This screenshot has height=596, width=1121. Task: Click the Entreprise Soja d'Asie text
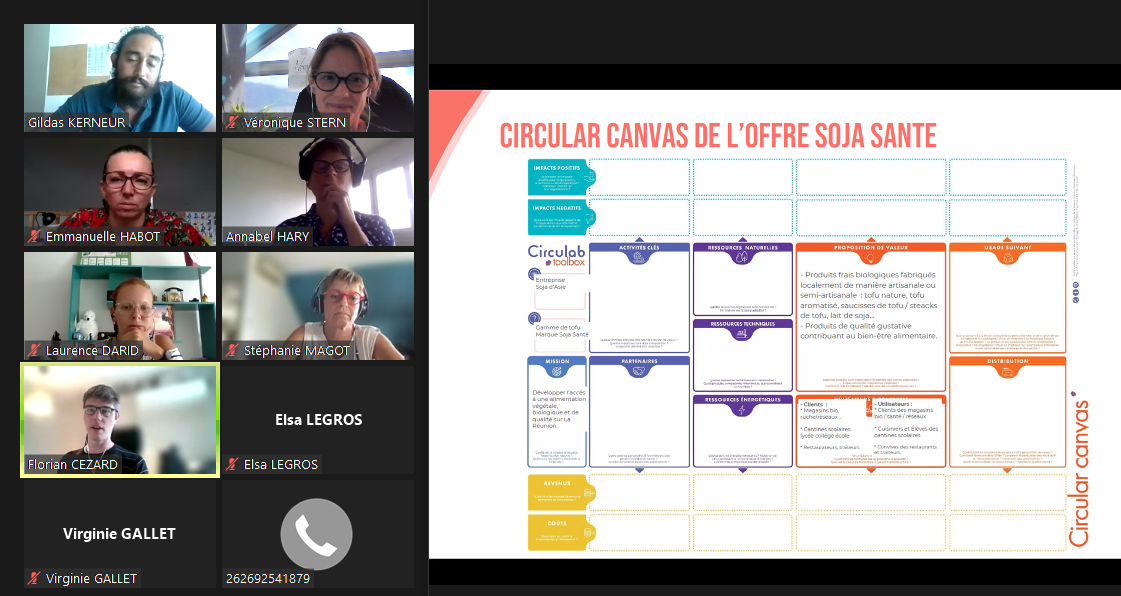(550, 284)
